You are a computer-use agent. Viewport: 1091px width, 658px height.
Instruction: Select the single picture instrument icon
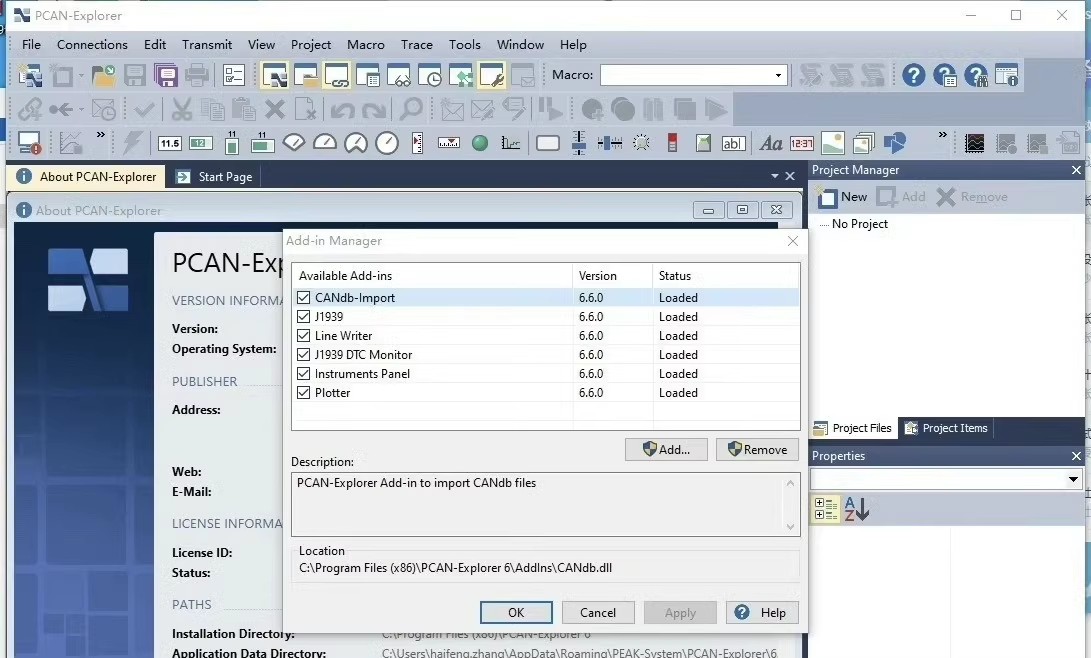[x=832, y=143]
